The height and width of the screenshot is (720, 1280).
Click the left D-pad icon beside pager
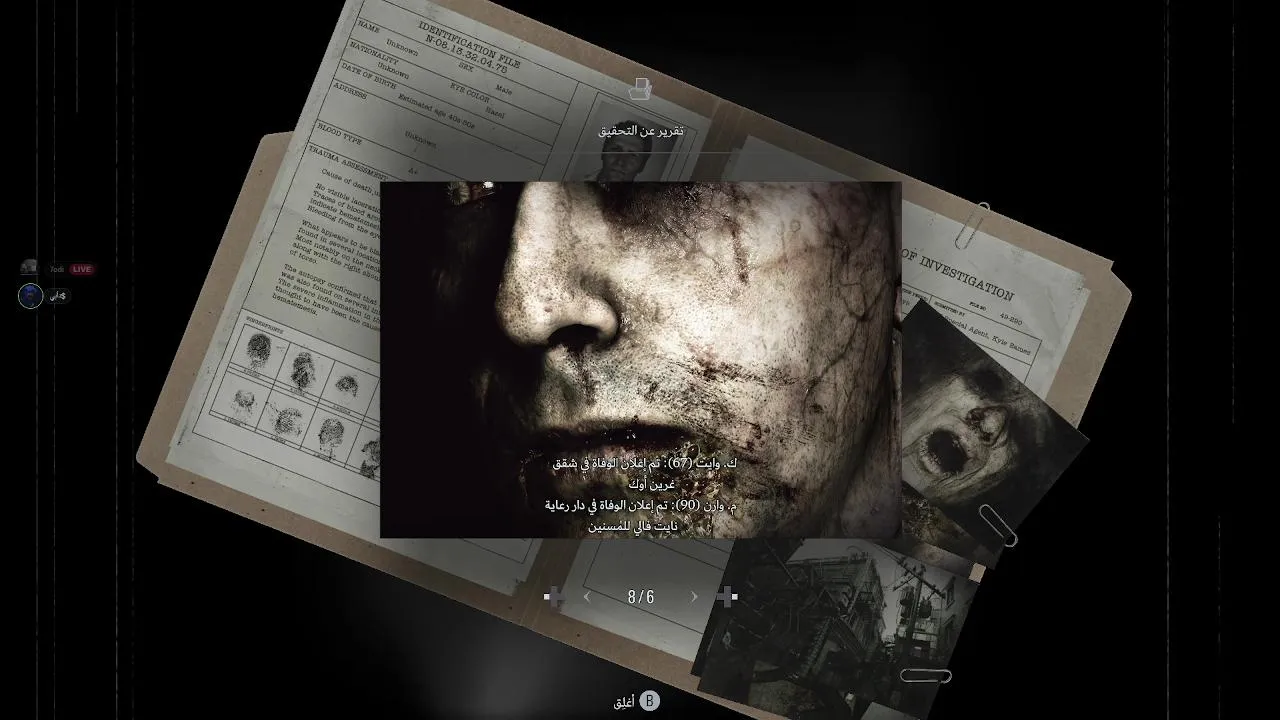click(553, 597)
